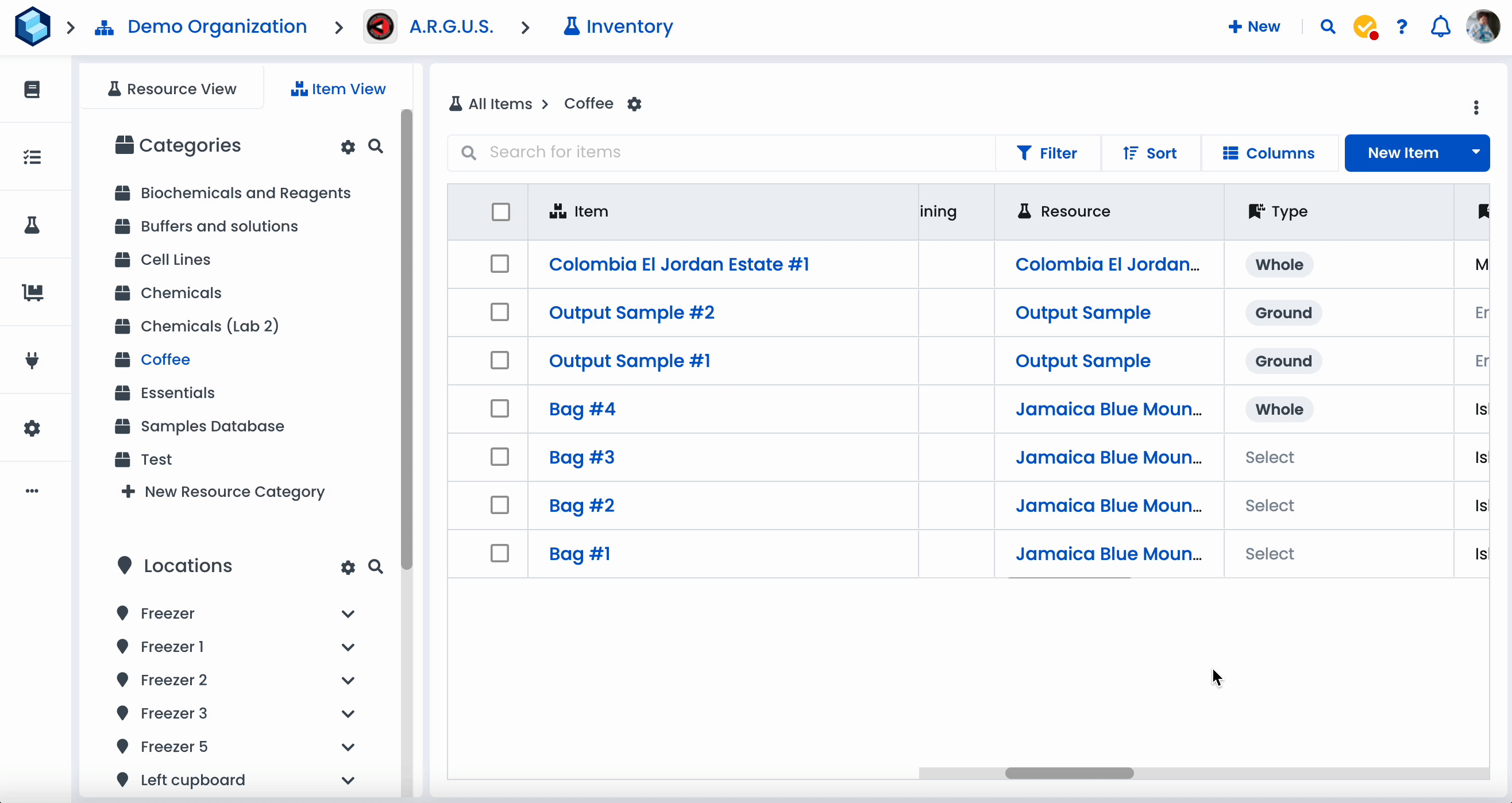Open the three-dot options menu
The height and width of the screenshot is (803, 1512).
pos(1476,107)
